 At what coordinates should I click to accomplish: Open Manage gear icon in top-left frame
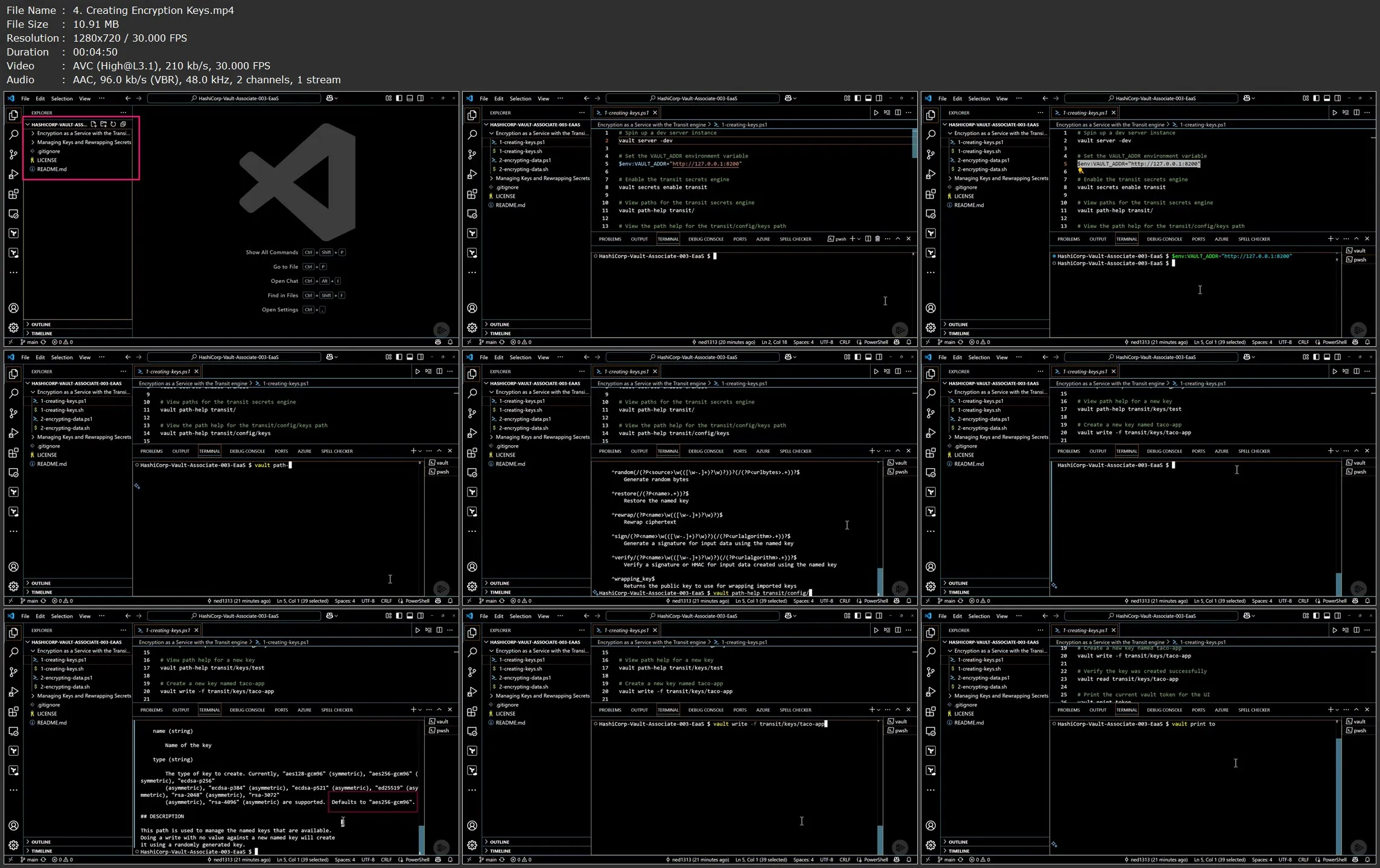(x=13, y=328)
